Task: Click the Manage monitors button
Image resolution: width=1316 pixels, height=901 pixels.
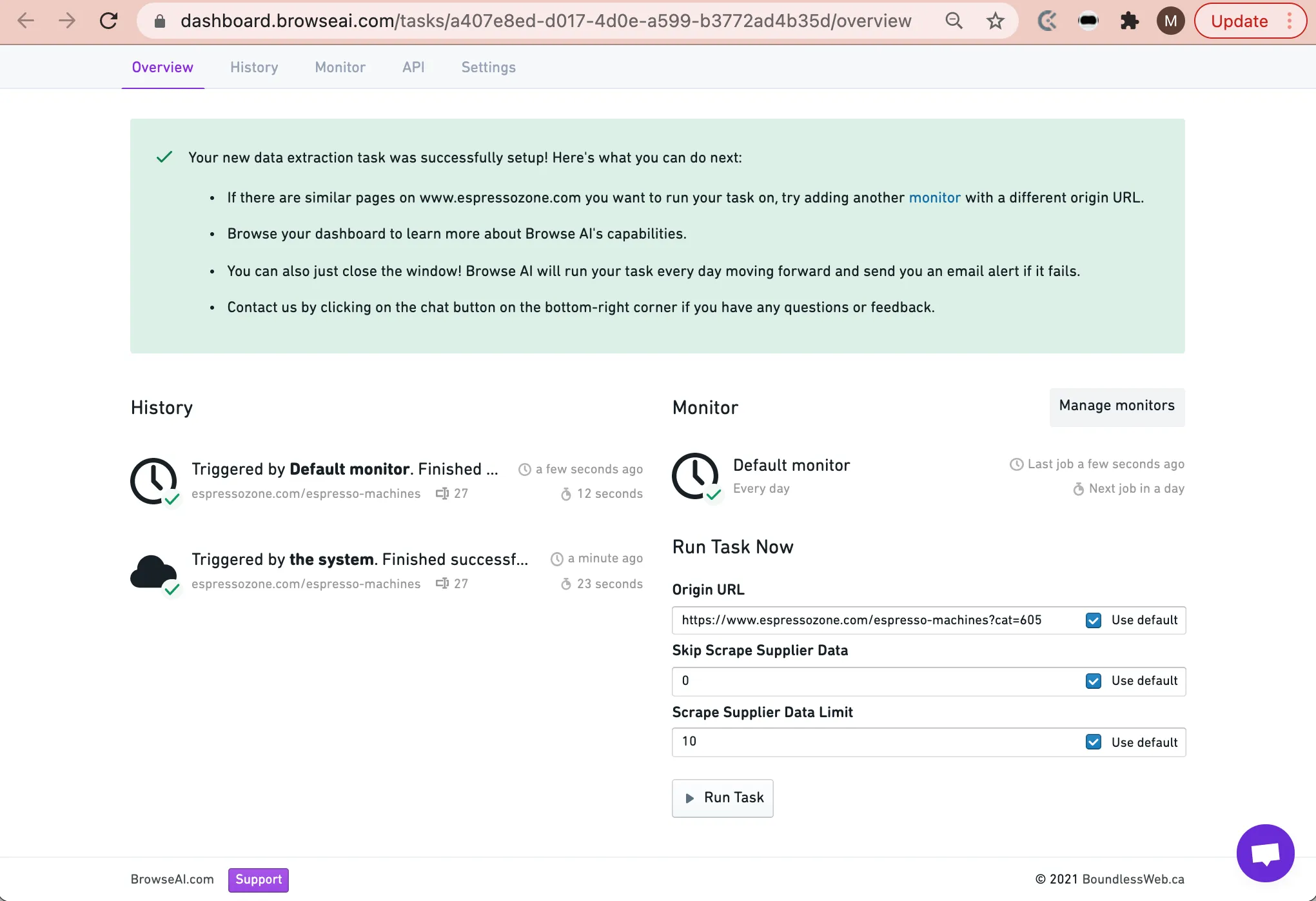Action: coord(1117,406)
